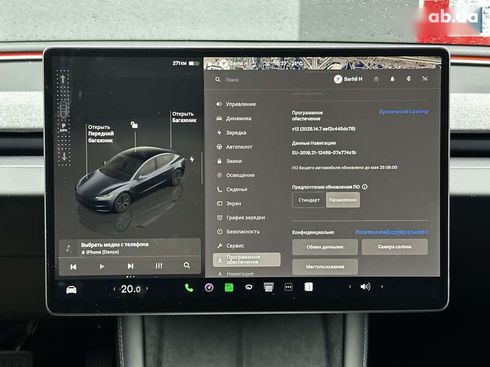The width and height of the screenshot is (490, 367).
Task: Search media with the magnifier icon
Action: [187, 265]
